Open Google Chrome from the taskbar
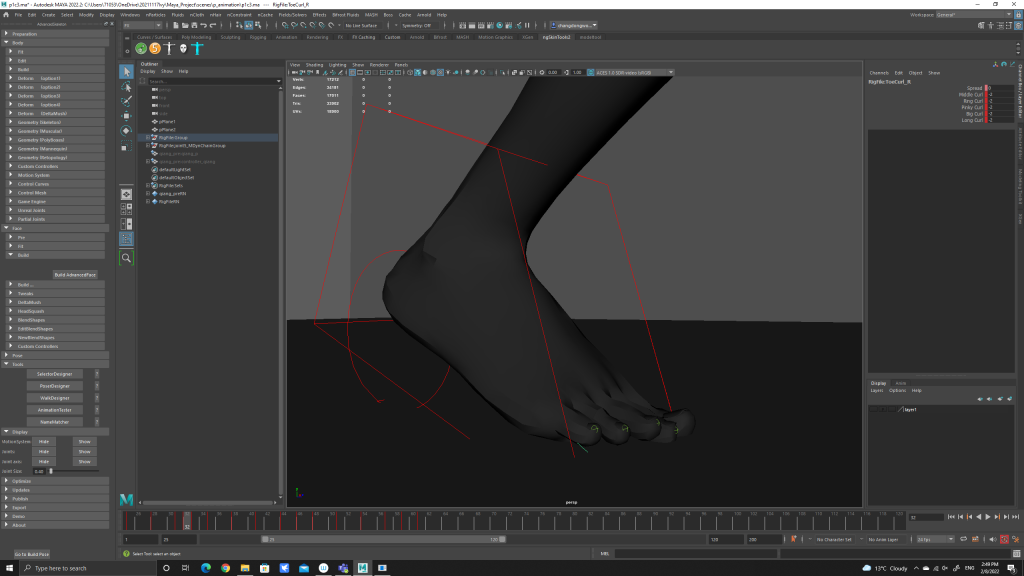 (225, 568)
